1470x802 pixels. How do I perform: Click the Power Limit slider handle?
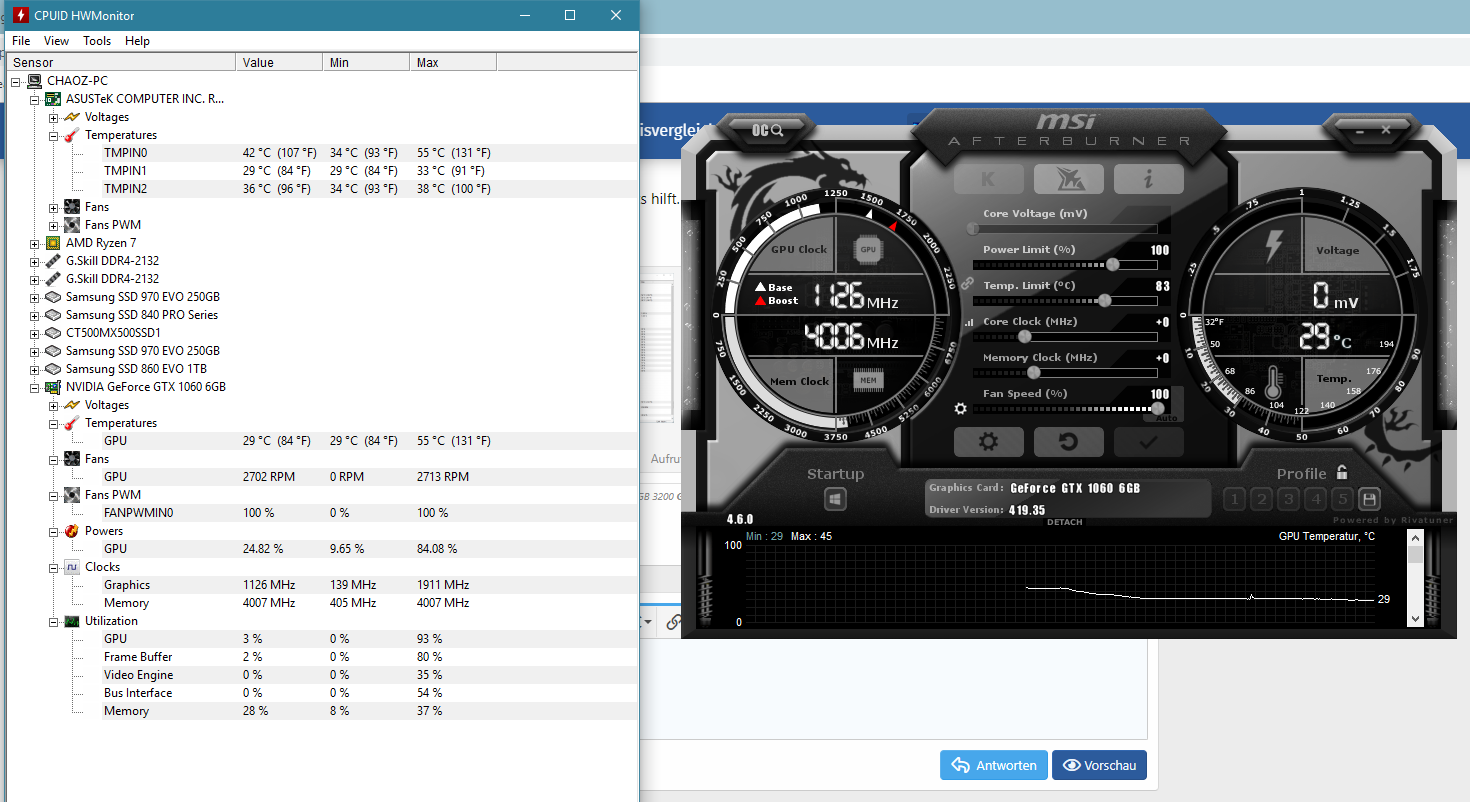point(1113,265)
